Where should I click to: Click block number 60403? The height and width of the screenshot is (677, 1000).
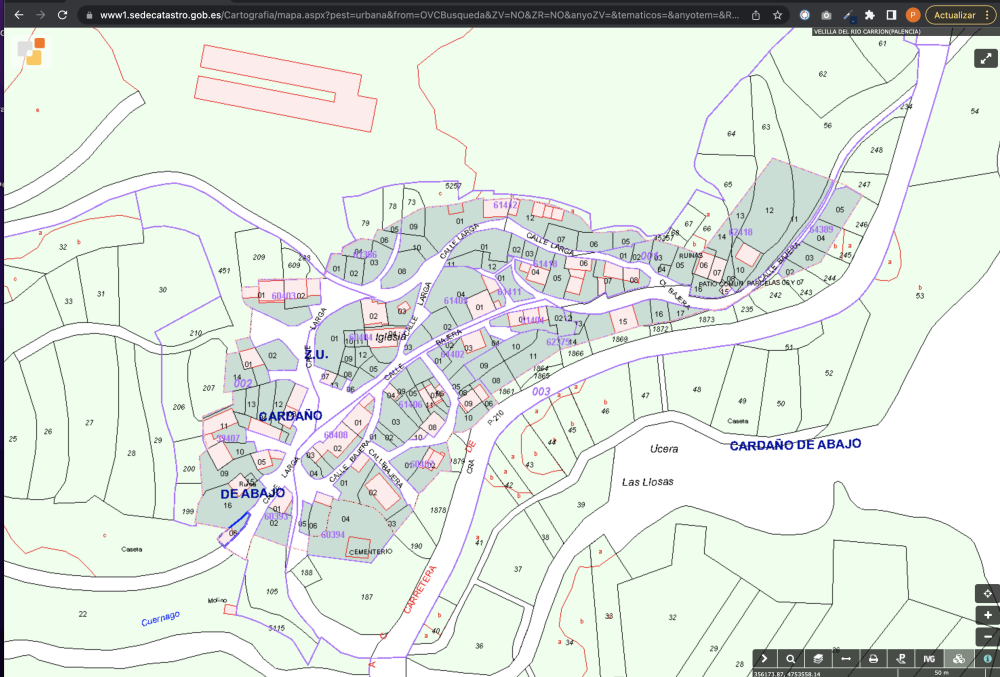(x=283, y=296)
